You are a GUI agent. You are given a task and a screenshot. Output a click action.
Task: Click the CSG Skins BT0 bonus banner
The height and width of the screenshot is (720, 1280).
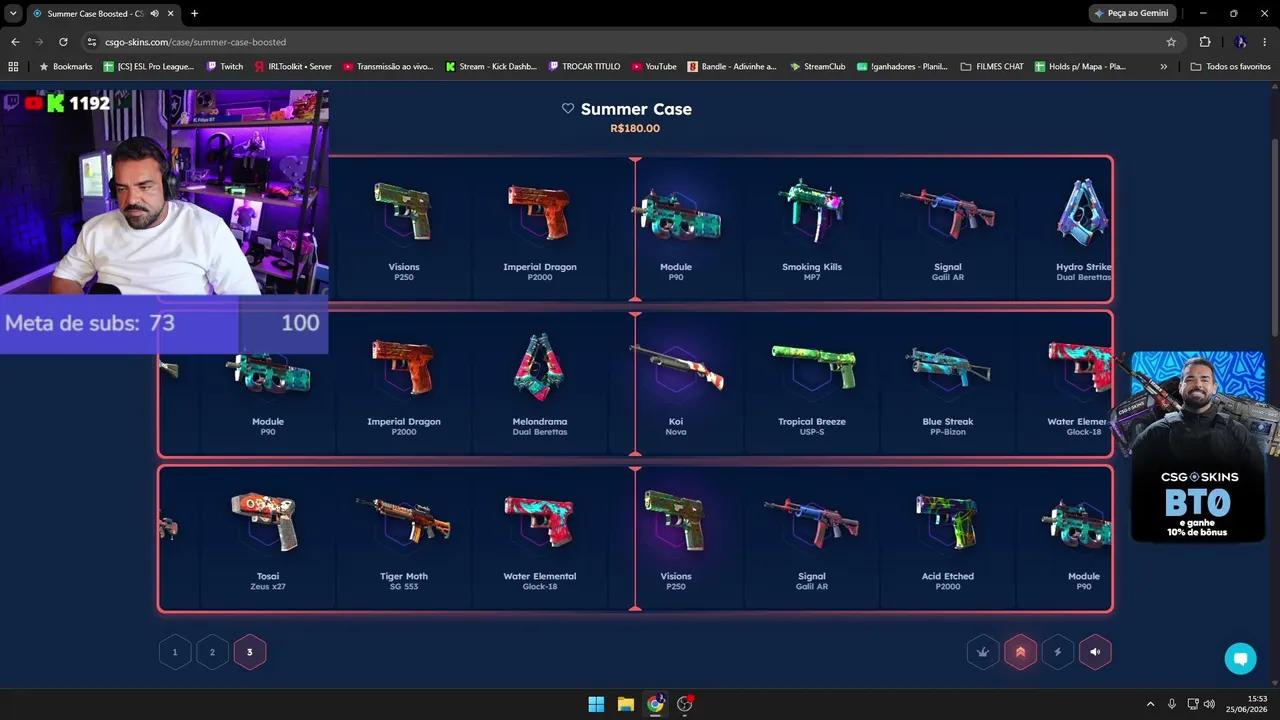1198,447
